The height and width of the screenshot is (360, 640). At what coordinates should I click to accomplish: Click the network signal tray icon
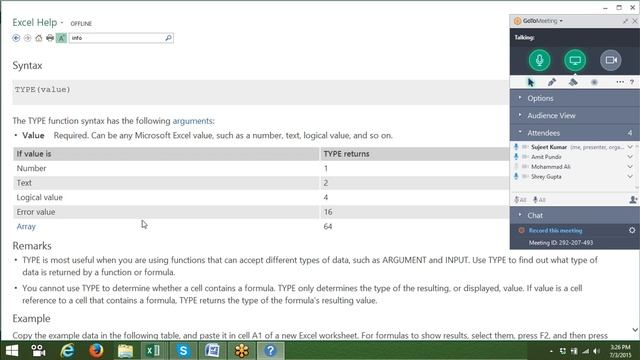pos(586,351)
